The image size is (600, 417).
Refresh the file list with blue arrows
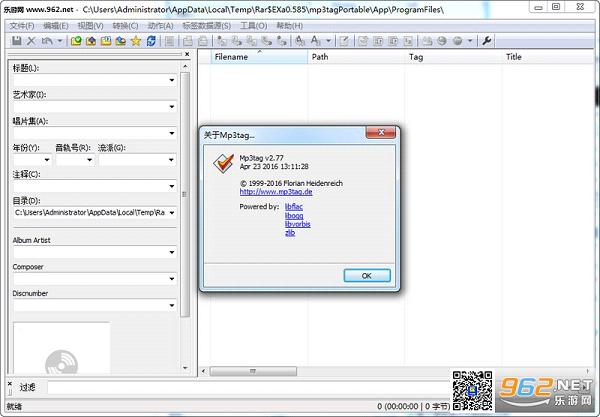pos(151,41)
